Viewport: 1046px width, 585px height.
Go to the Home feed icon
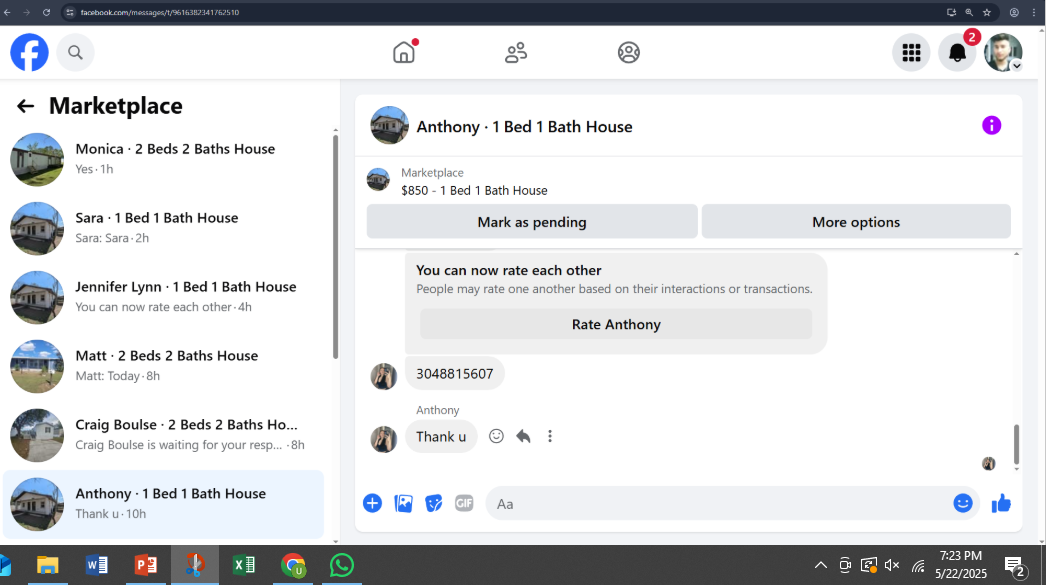point(404,52)
